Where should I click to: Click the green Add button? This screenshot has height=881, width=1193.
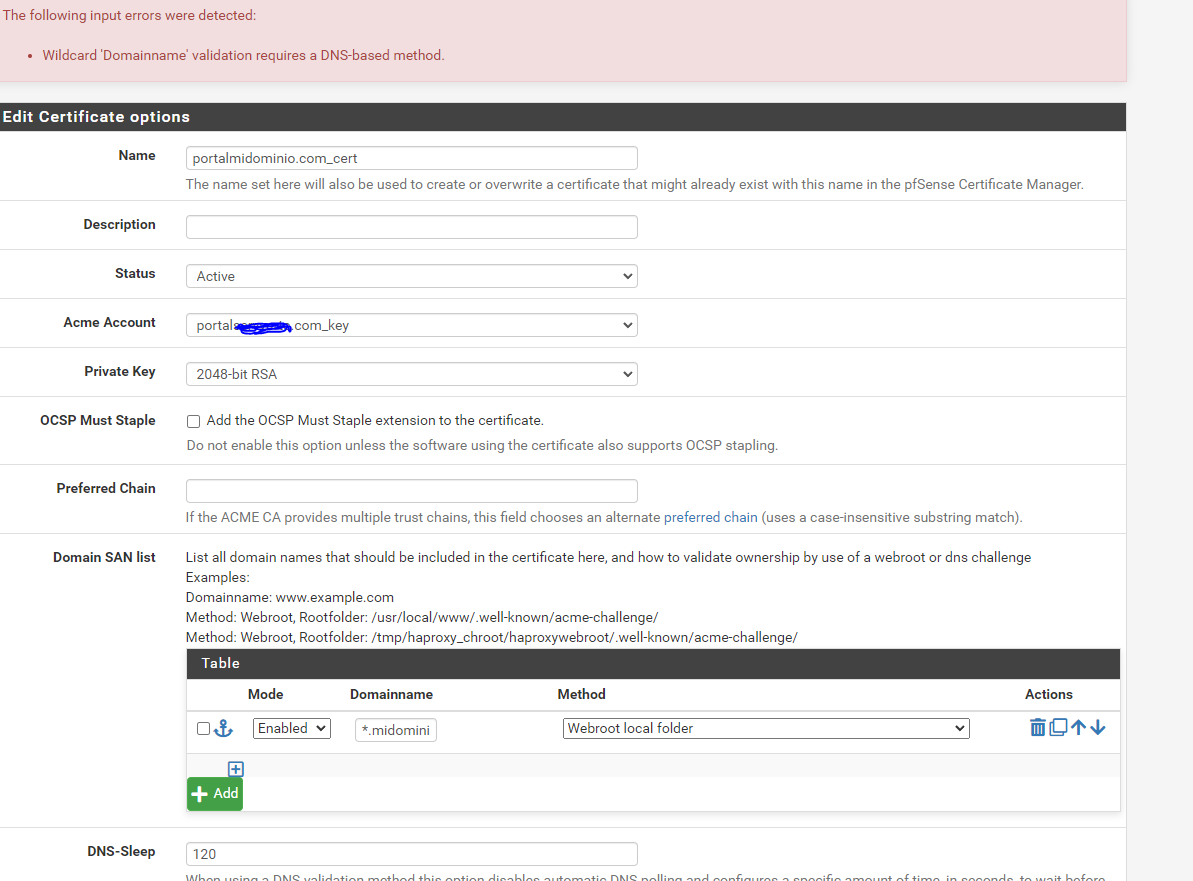tap(215, 794)
